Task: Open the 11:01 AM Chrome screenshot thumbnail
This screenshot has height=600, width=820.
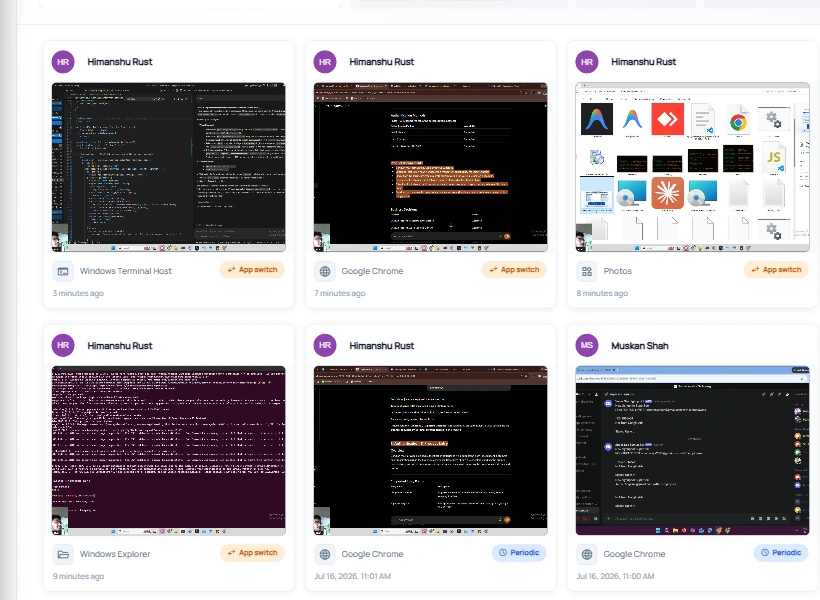Action: [430, 450]
